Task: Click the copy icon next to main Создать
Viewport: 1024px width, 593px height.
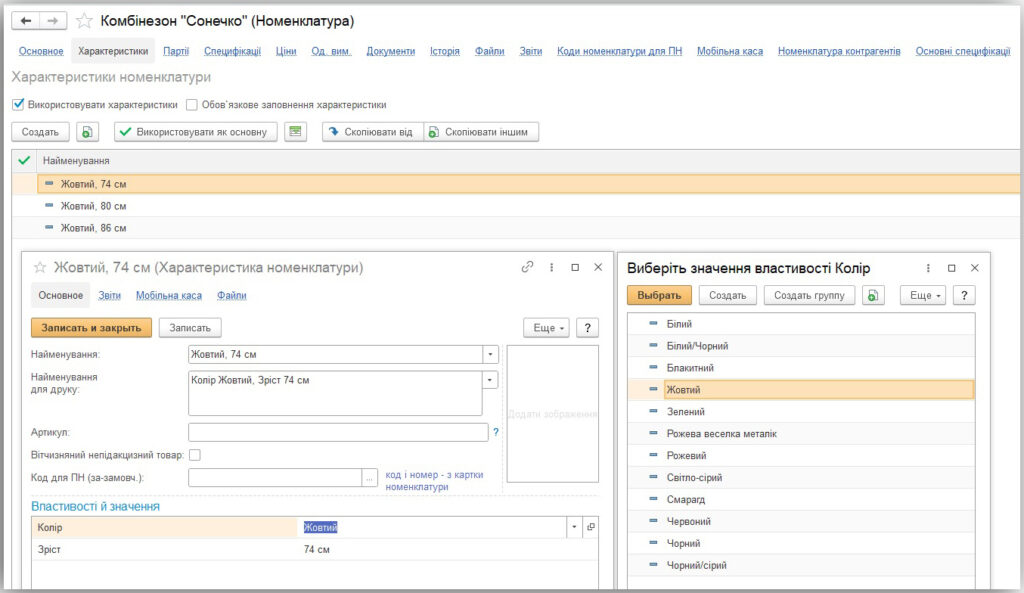Action: 88,132
